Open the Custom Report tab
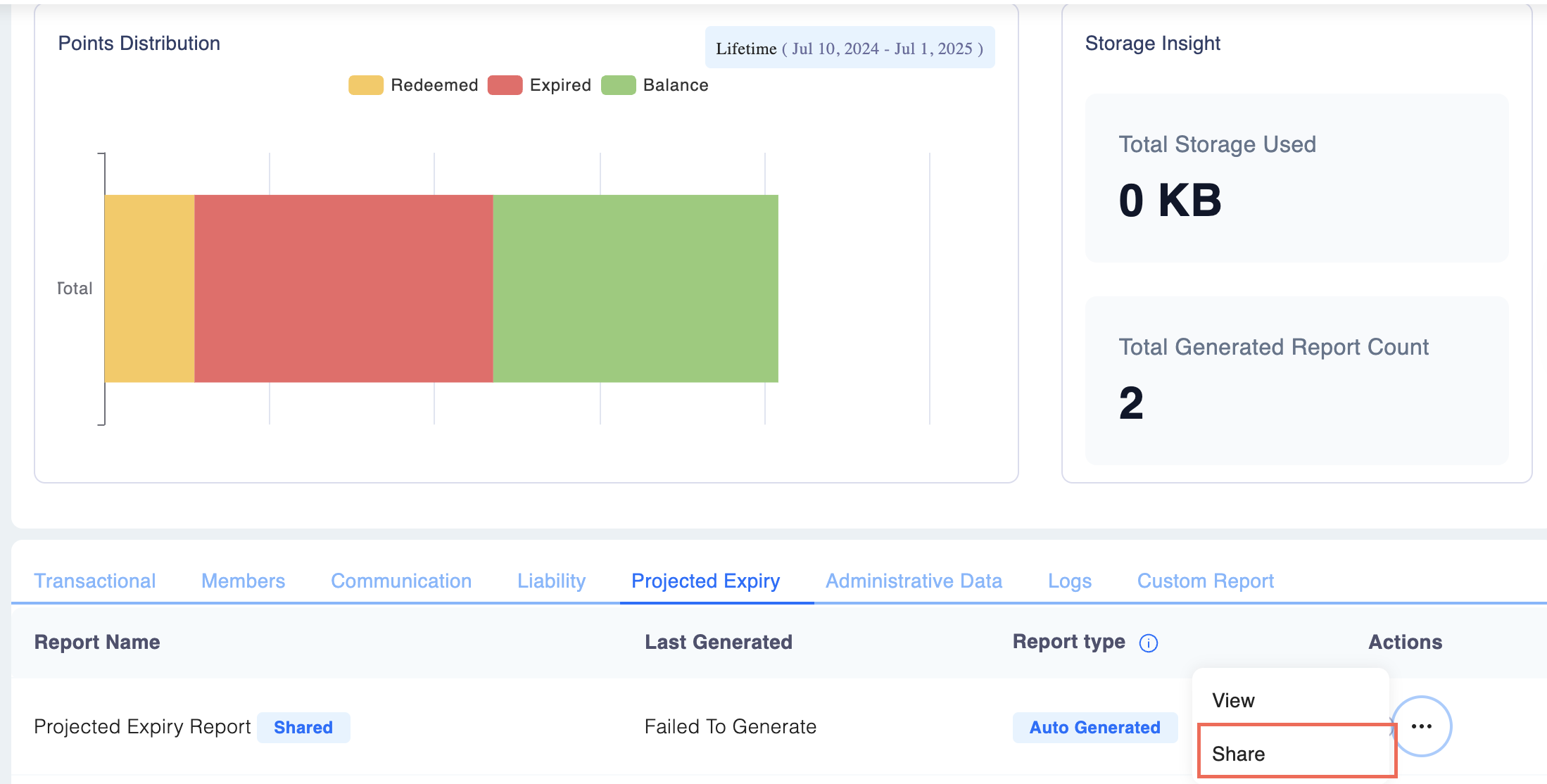Screen dimensions: 1547x784 coord(1205,581)
